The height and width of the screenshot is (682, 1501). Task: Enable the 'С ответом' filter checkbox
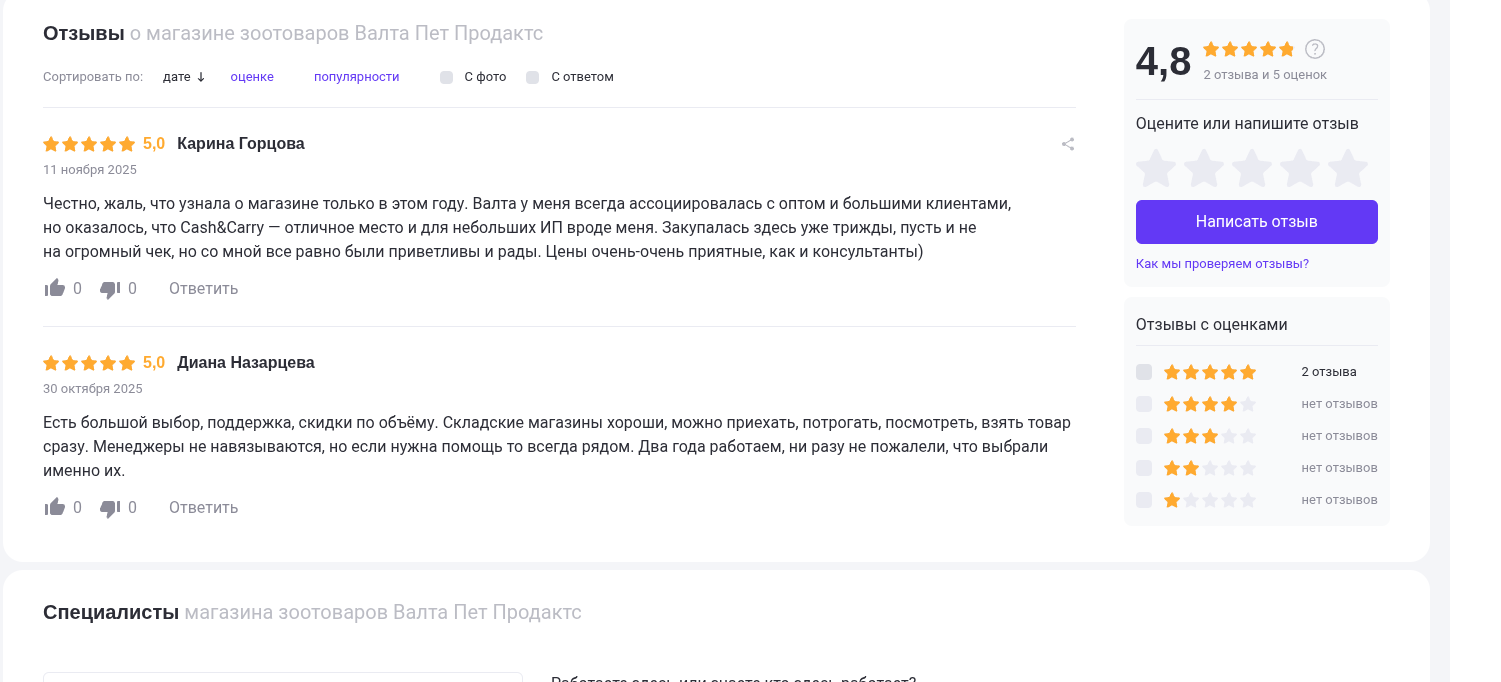click(x=533, y=77)
